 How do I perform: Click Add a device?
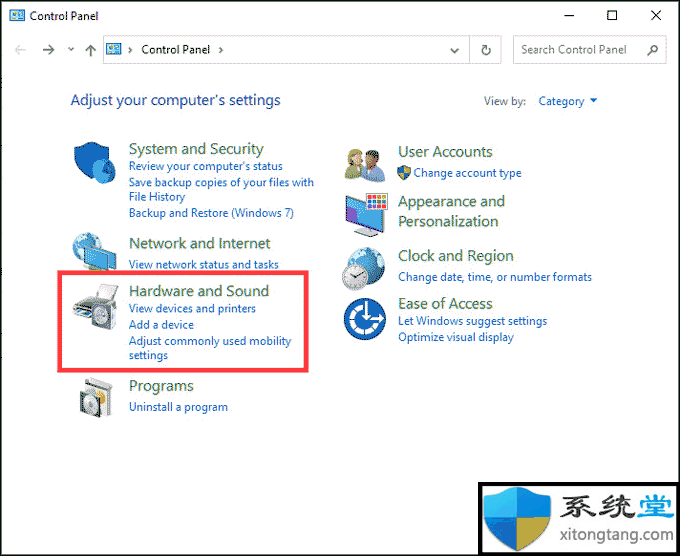tap(161, 325)
